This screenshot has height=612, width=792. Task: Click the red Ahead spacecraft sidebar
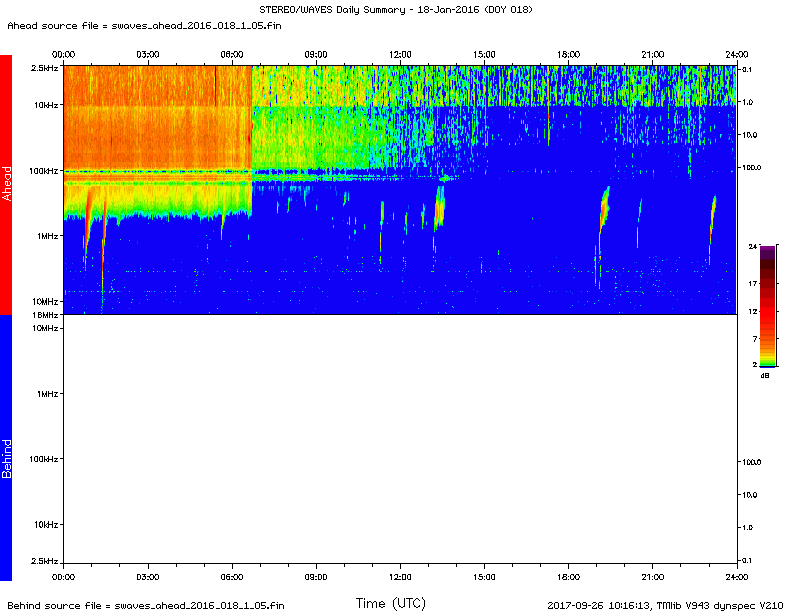click(6, 184)
